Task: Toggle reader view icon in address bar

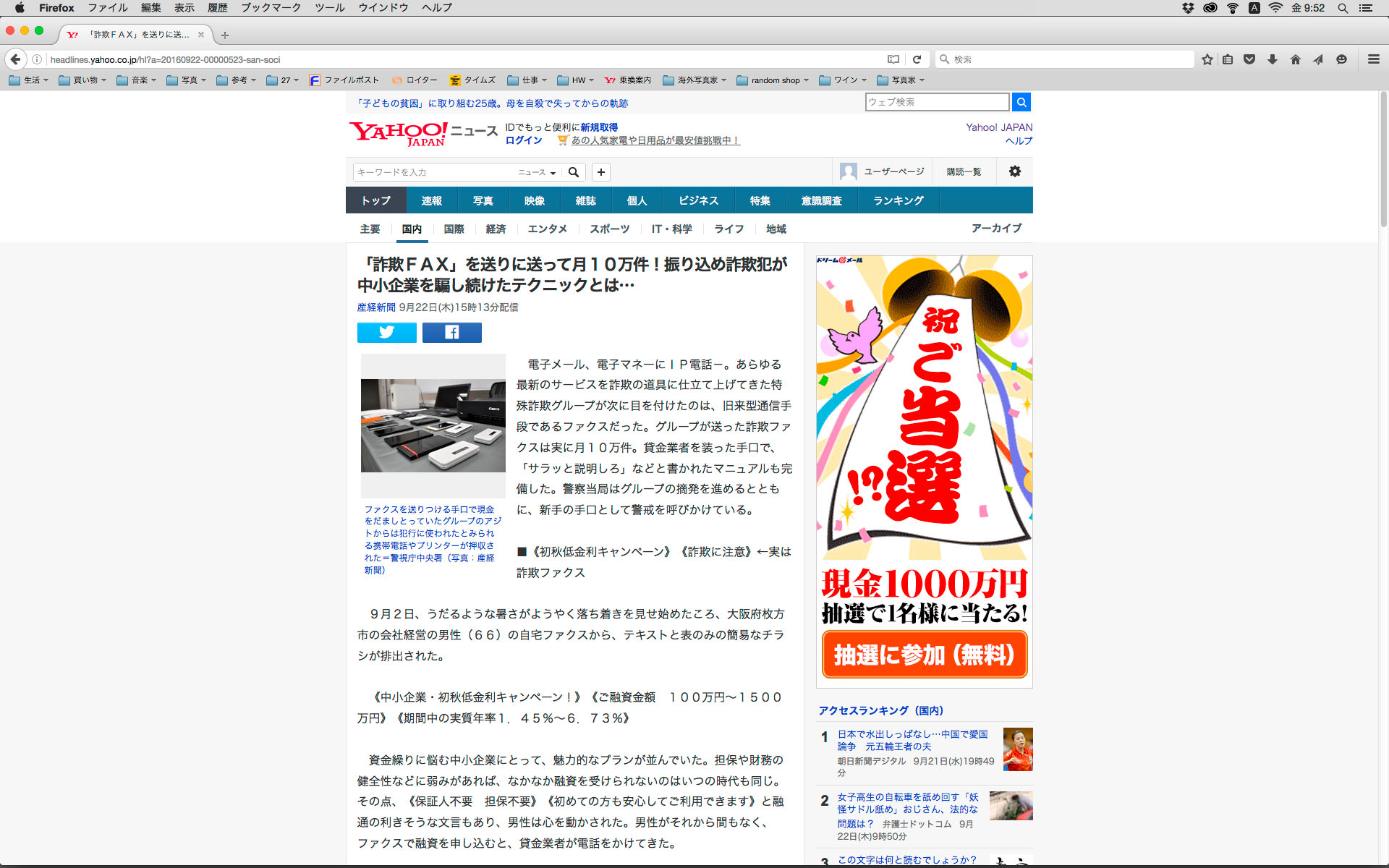Action: tap(893, 59)
